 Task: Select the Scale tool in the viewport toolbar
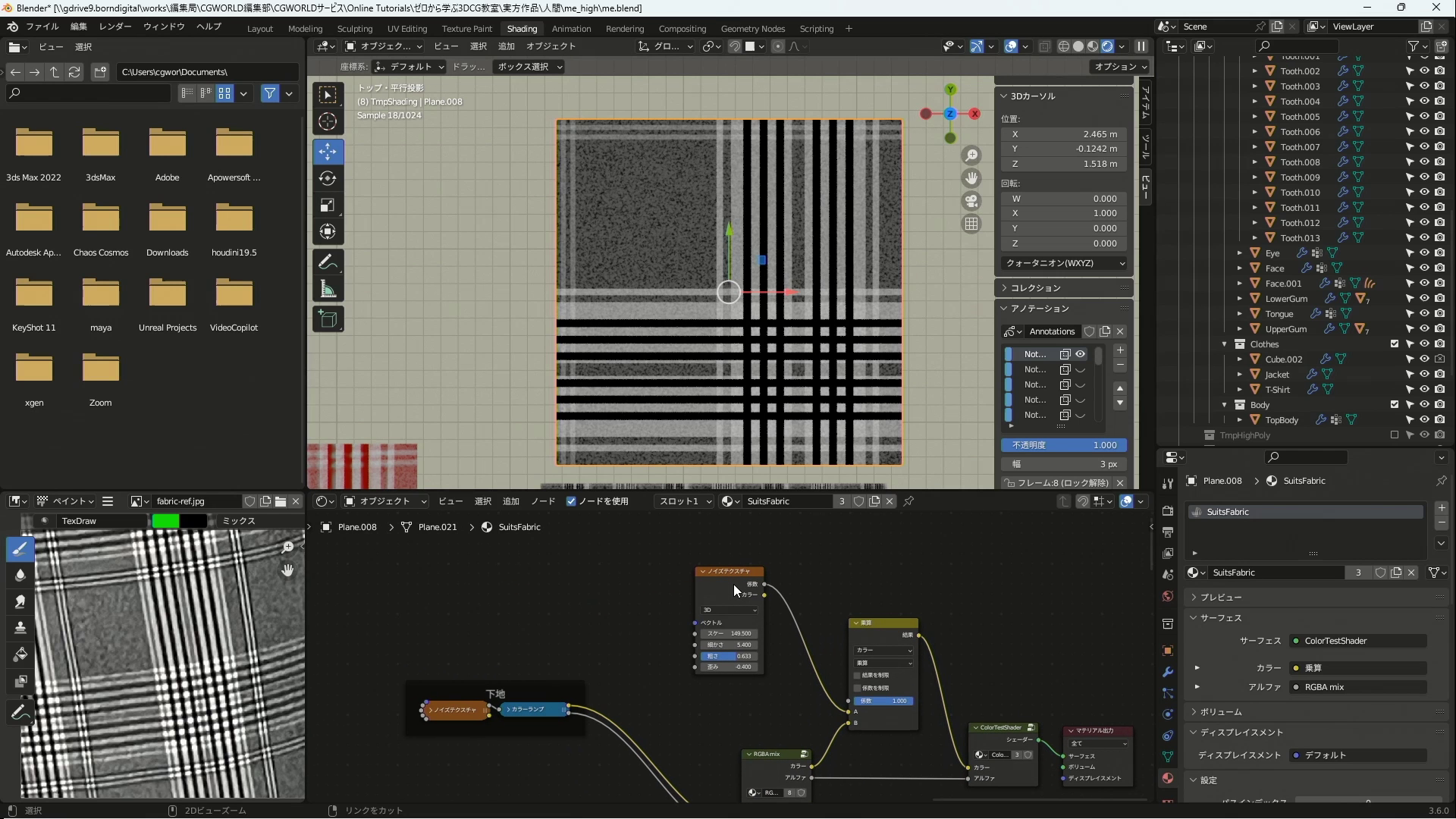click(x=328, y=205)
